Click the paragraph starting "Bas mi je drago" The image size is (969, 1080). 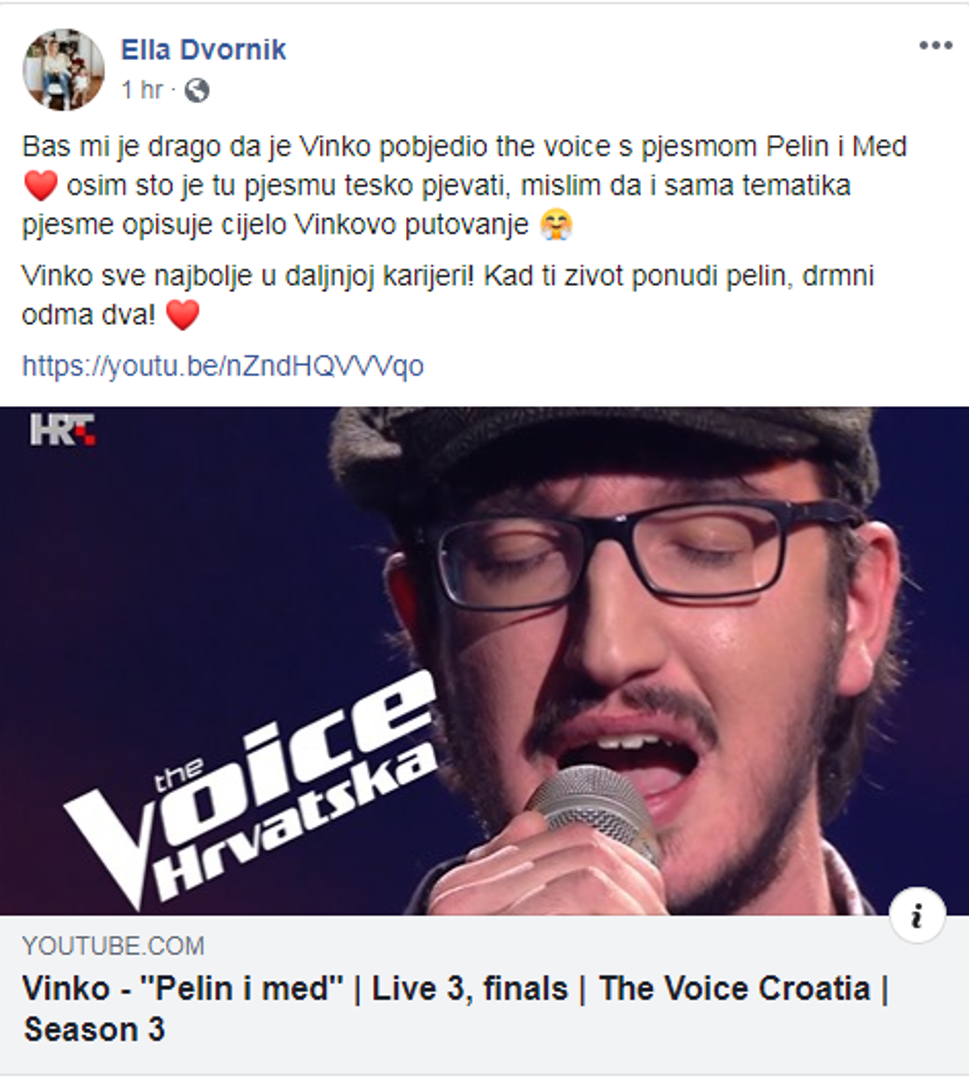tap(465, 186)
